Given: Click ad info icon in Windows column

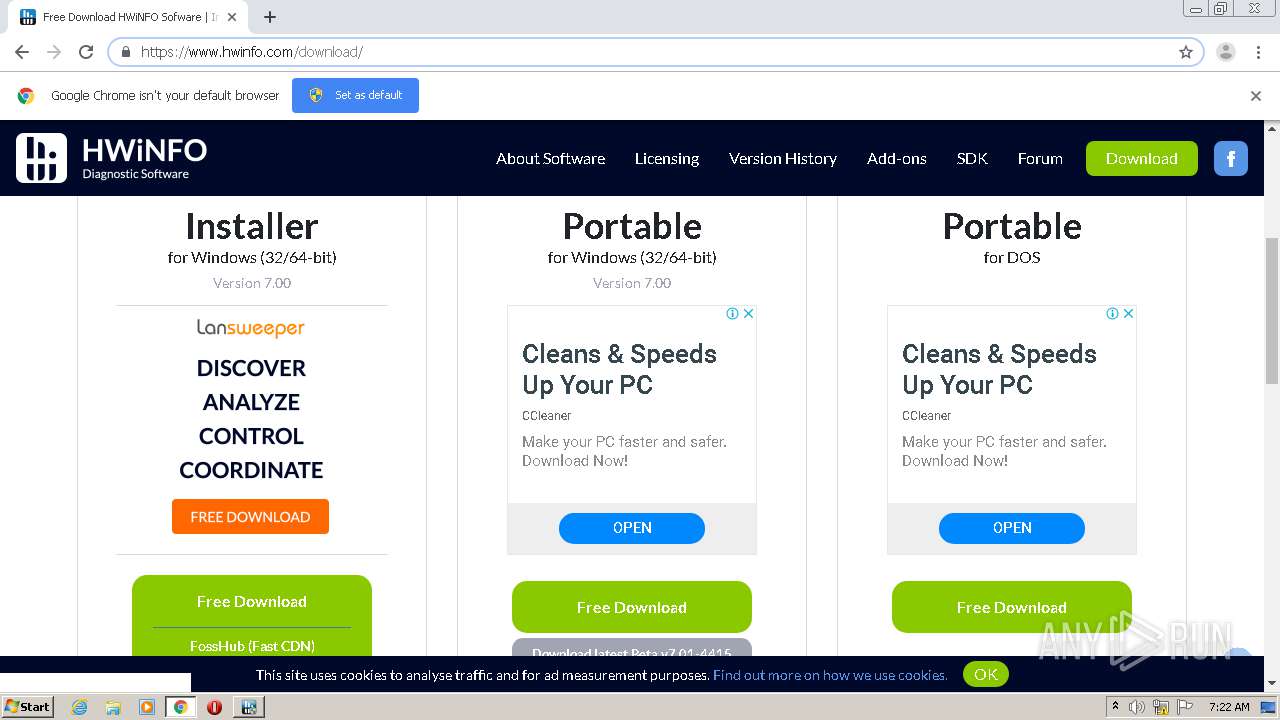Looking at the screenshot, I should tap(732, 313).
